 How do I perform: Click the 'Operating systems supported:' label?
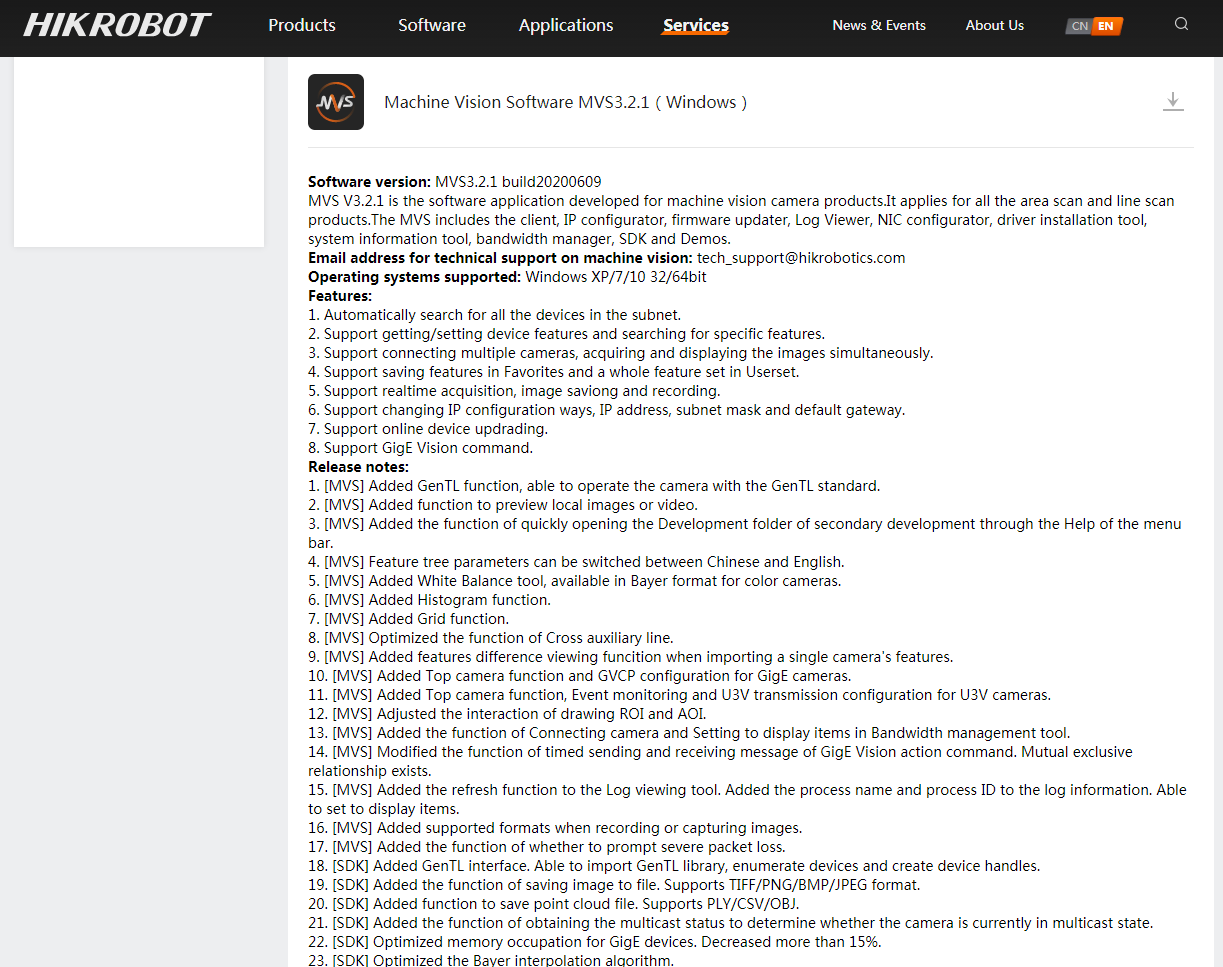(x=414, y=277)
